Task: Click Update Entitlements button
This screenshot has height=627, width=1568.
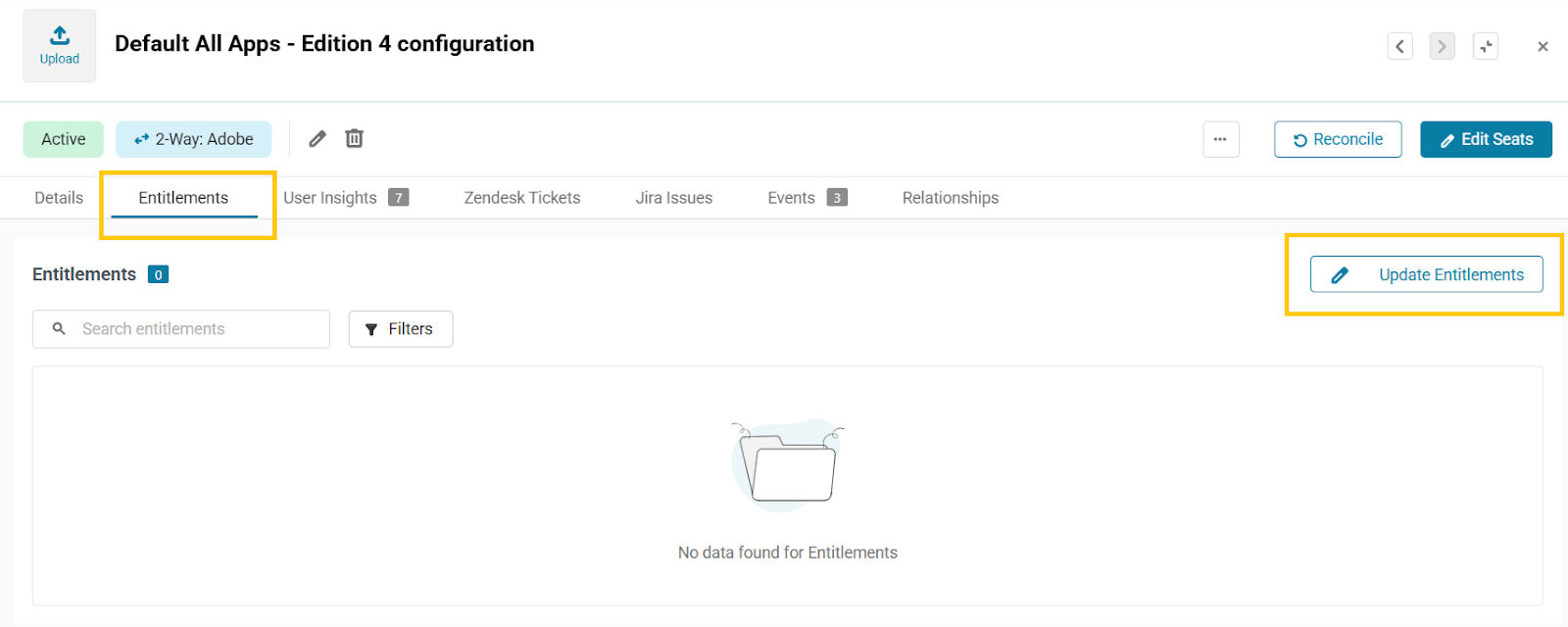Action: 1426,274
